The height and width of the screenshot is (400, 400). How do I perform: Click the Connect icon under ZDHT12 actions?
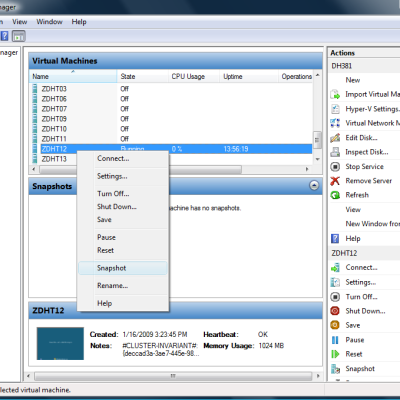click(x=335, y=267)
